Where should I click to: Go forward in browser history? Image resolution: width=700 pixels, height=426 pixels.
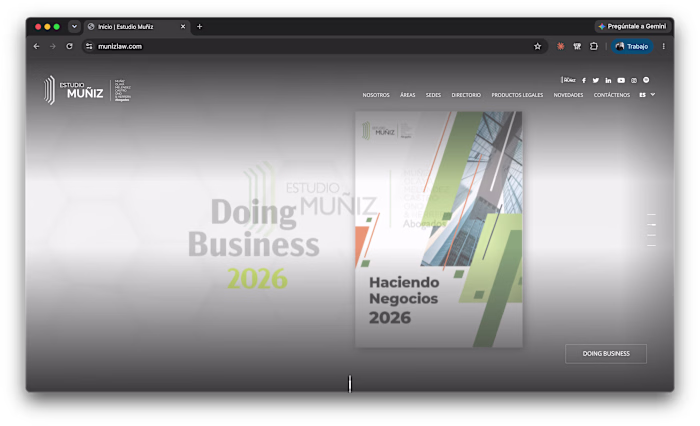(53, 46)
